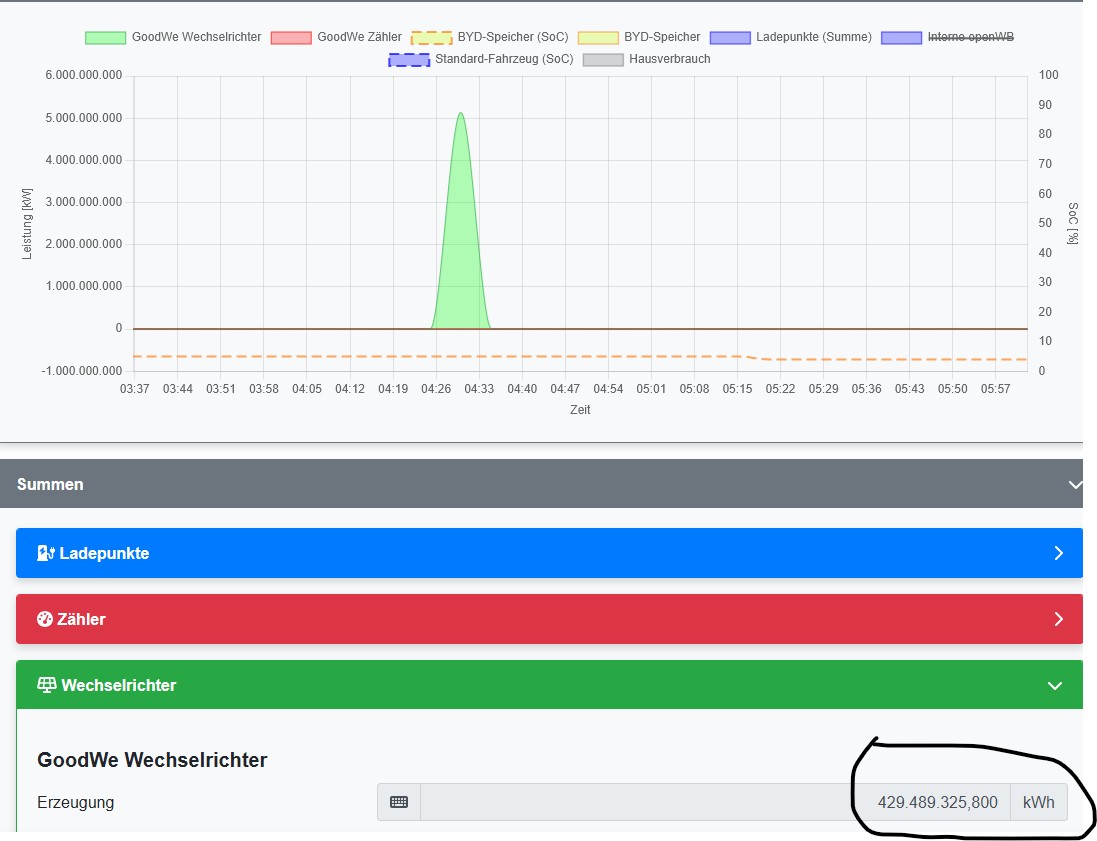Click the 03:37 time axis label
Screen dimensions: 1097x841
pos(134,388)
